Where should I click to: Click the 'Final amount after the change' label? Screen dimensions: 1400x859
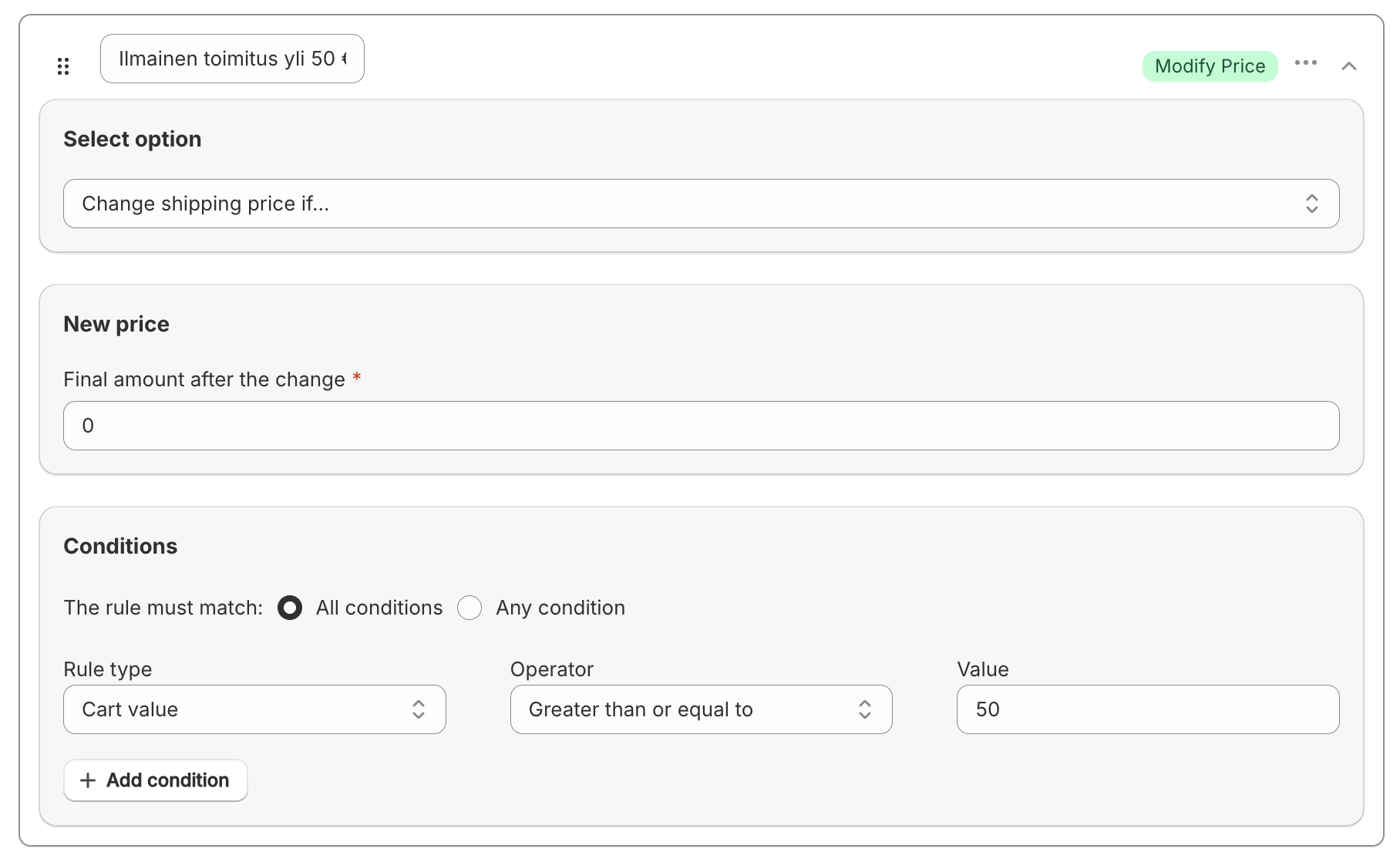(x=204, y=379)
